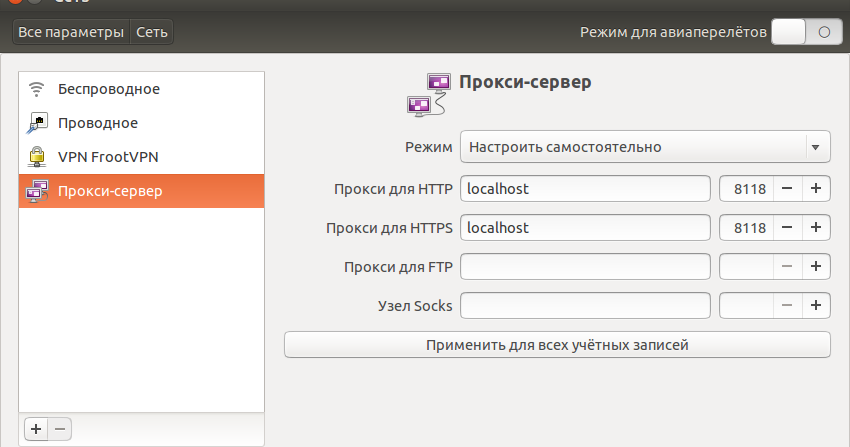
Task: Open the Режим dropdown Настроить самостоятельно
Action: click(x=645, y=147)
